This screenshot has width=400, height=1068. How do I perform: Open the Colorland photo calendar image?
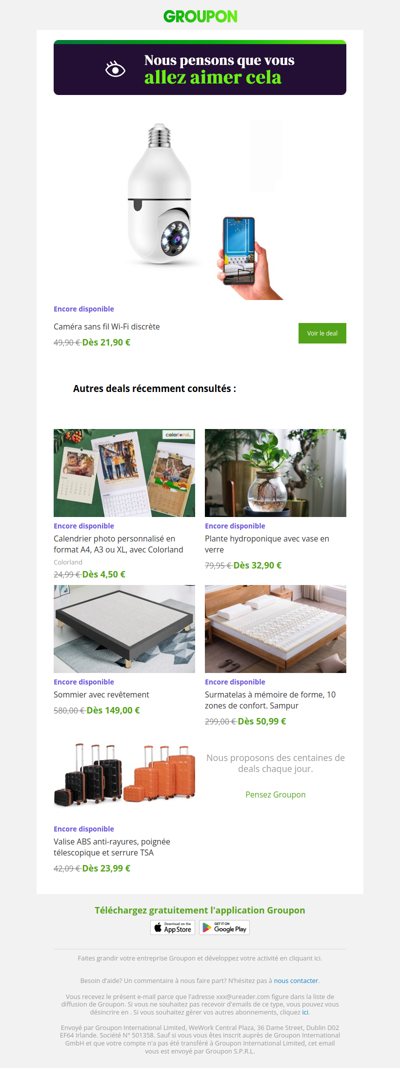(x=124, y=473)
